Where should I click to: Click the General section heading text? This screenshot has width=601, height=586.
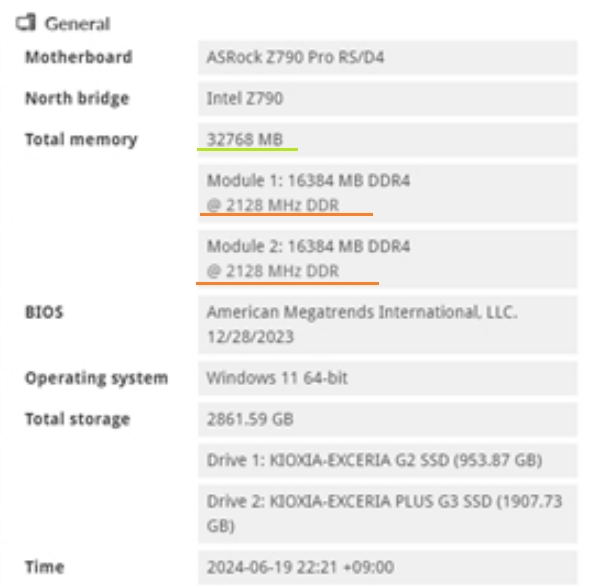[77, 23]
